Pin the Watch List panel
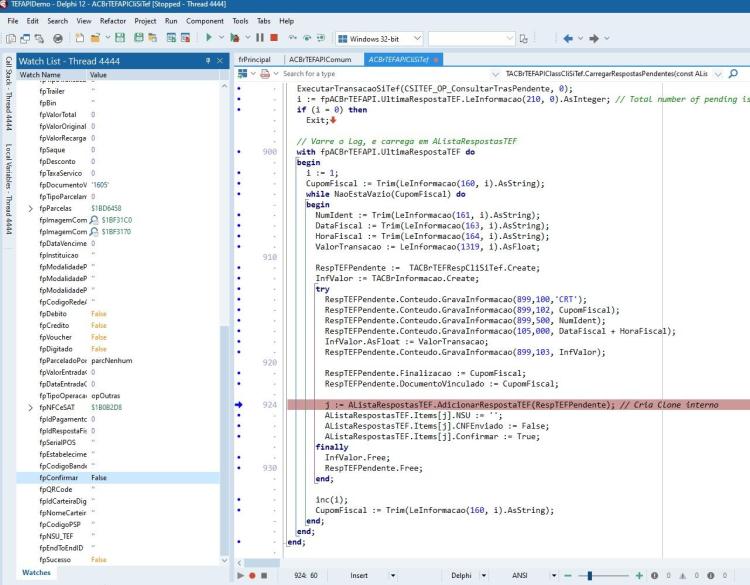 coord(208,61)
